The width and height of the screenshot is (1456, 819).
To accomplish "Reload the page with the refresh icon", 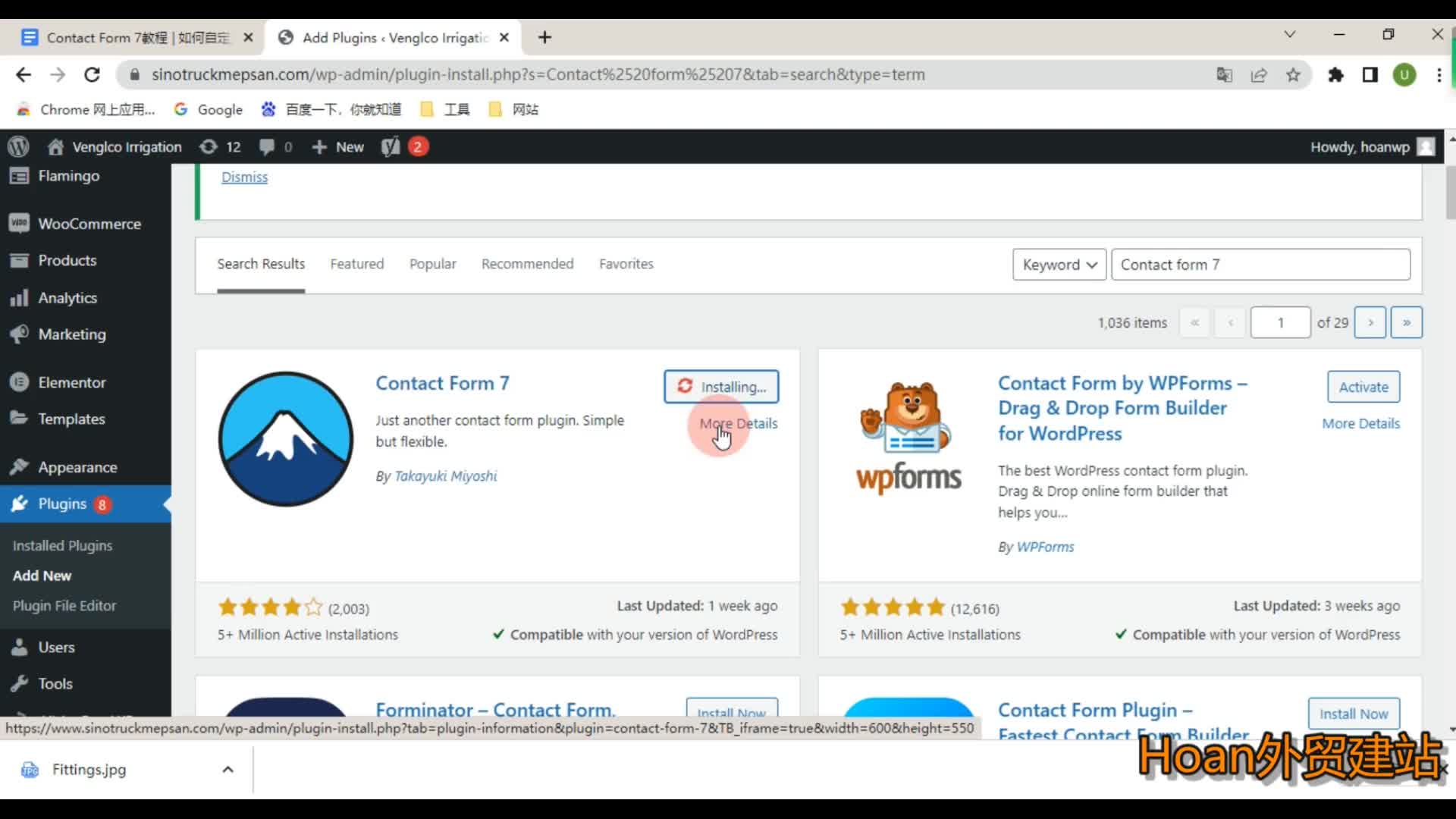I will [x=92, y=74].
